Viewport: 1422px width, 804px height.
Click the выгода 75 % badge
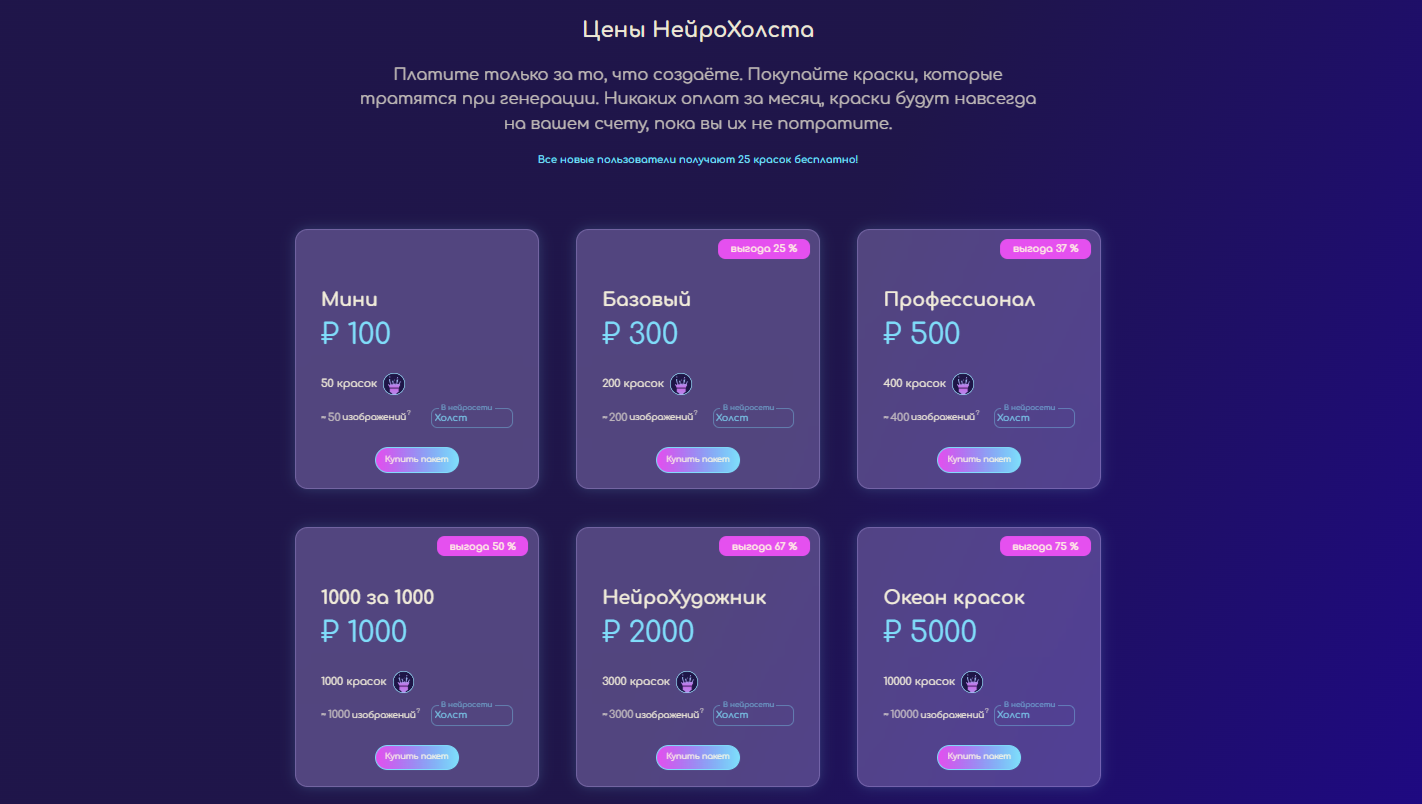click(x=1045, y=546)
